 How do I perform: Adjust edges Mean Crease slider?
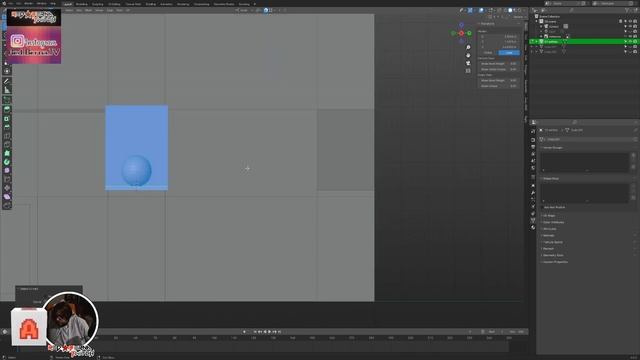(x=498, y=86)
